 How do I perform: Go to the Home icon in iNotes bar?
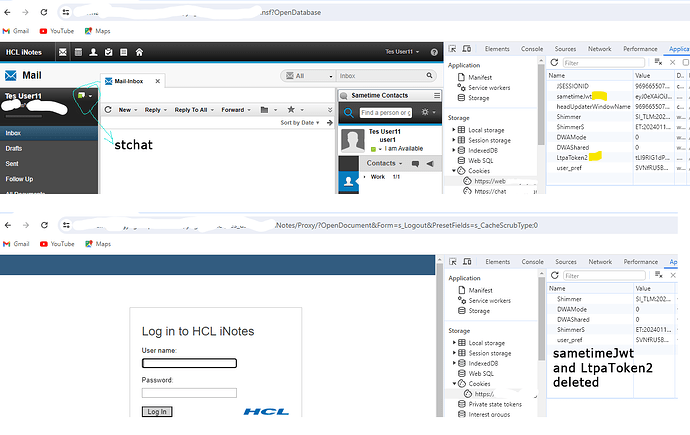coord(139,52)
